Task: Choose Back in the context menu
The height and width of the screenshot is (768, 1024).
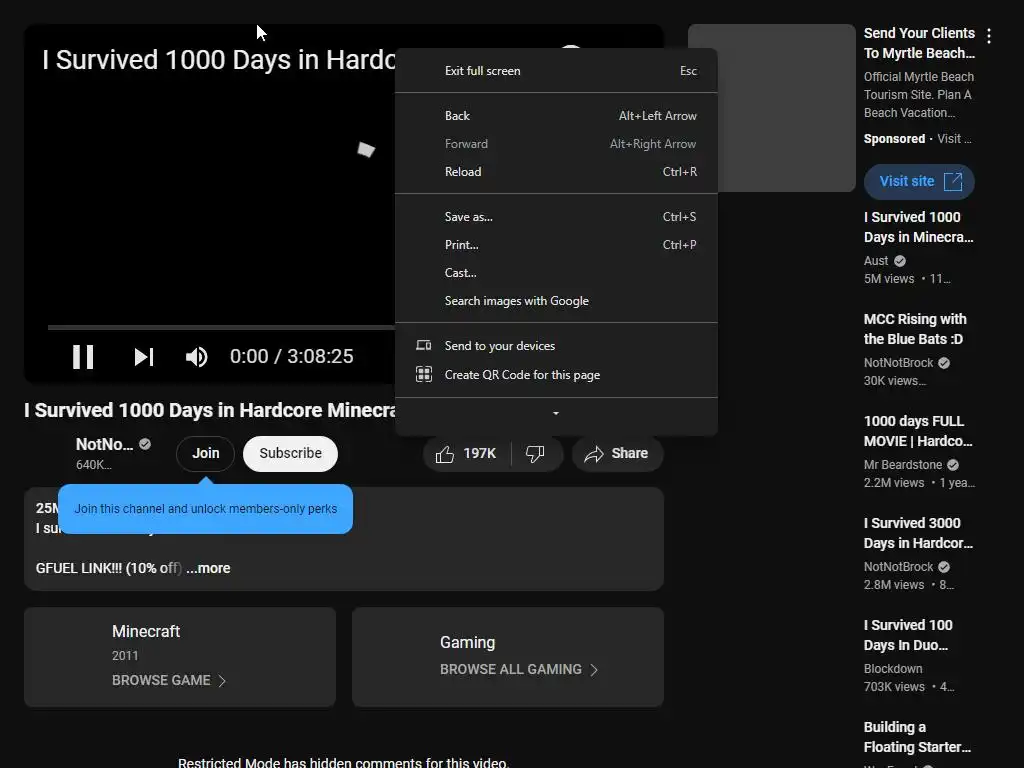Action: [x=556, y=116]
